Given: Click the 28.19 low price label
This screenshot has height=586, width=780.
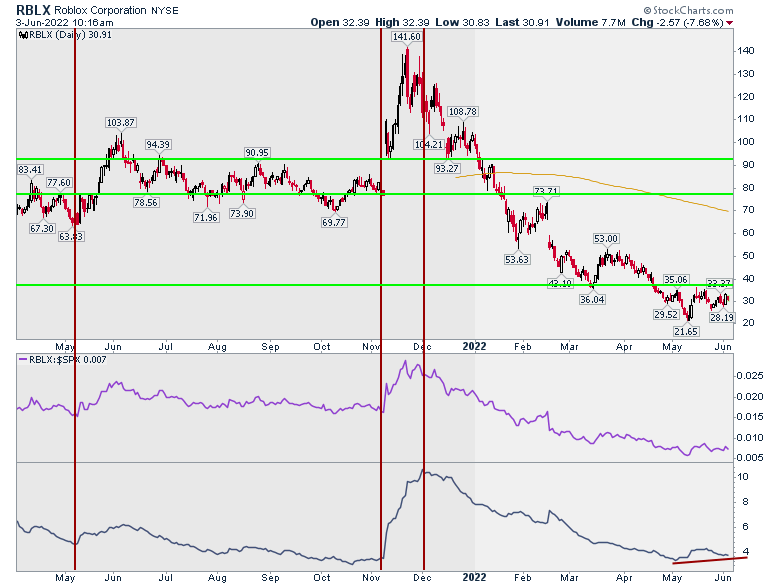Looking at the screenshot, I should pyautogui.click(x=721, y=317).
